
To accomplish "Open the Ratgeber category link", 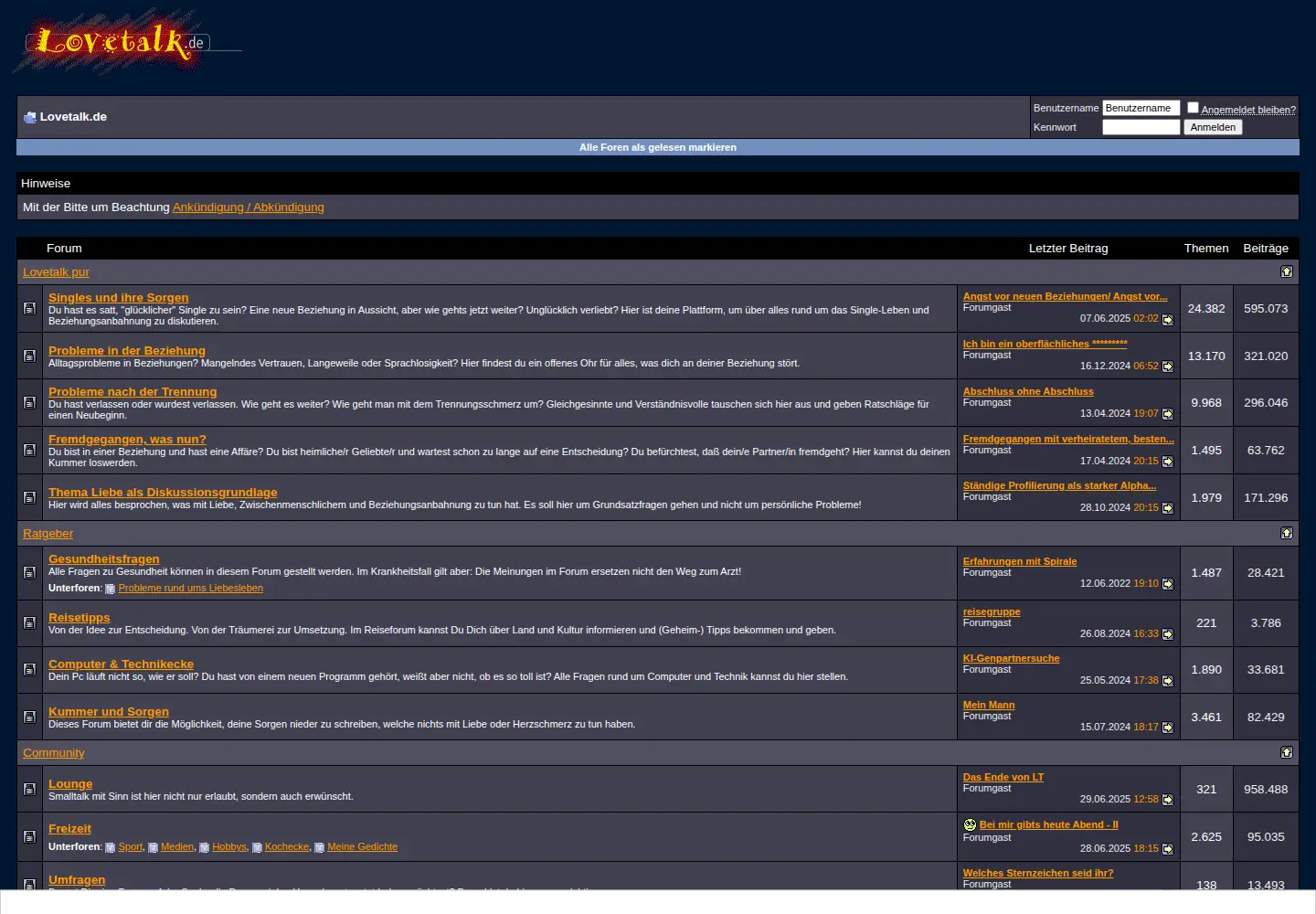I will point(48,534).
